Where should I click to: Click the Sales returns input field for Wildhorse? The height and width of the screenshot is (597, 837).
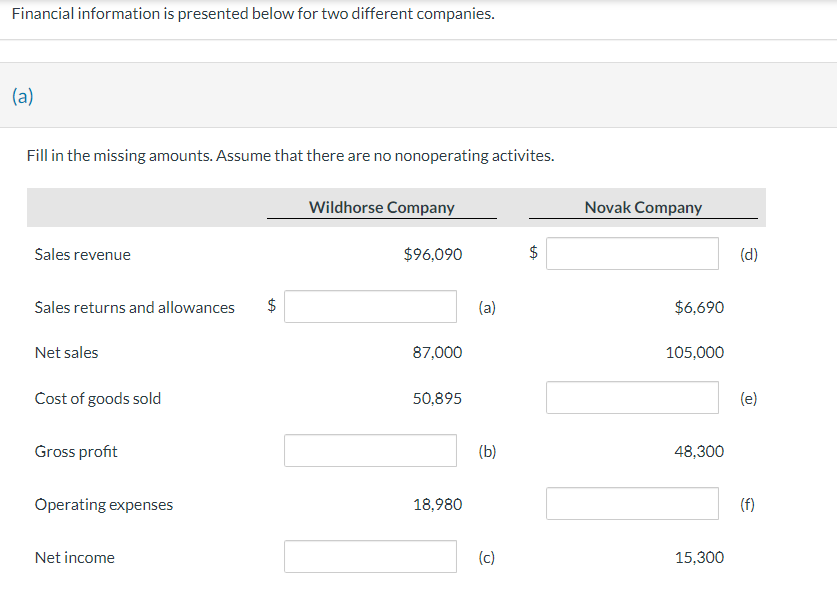pos(370,306)
